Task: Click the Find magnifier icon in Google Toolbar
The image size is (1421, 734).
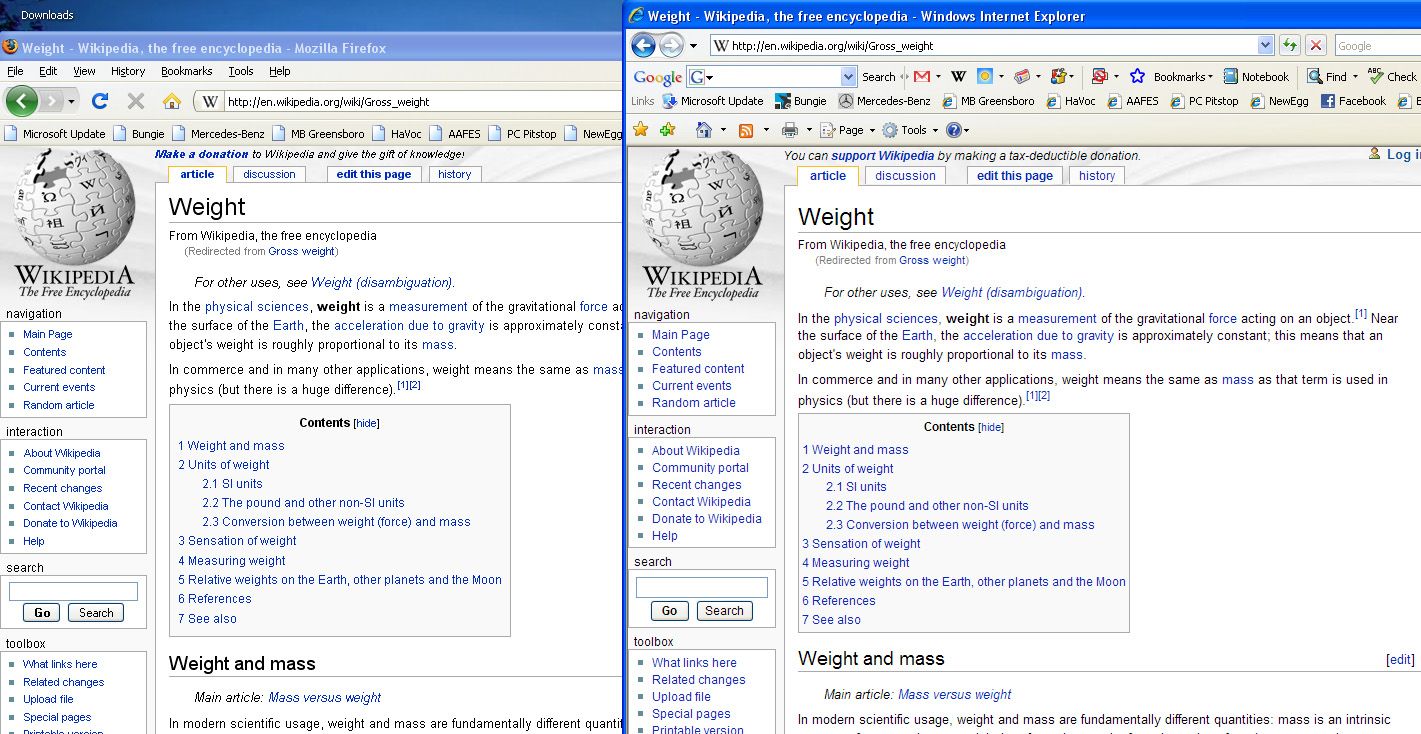Action: point(1314,76)
